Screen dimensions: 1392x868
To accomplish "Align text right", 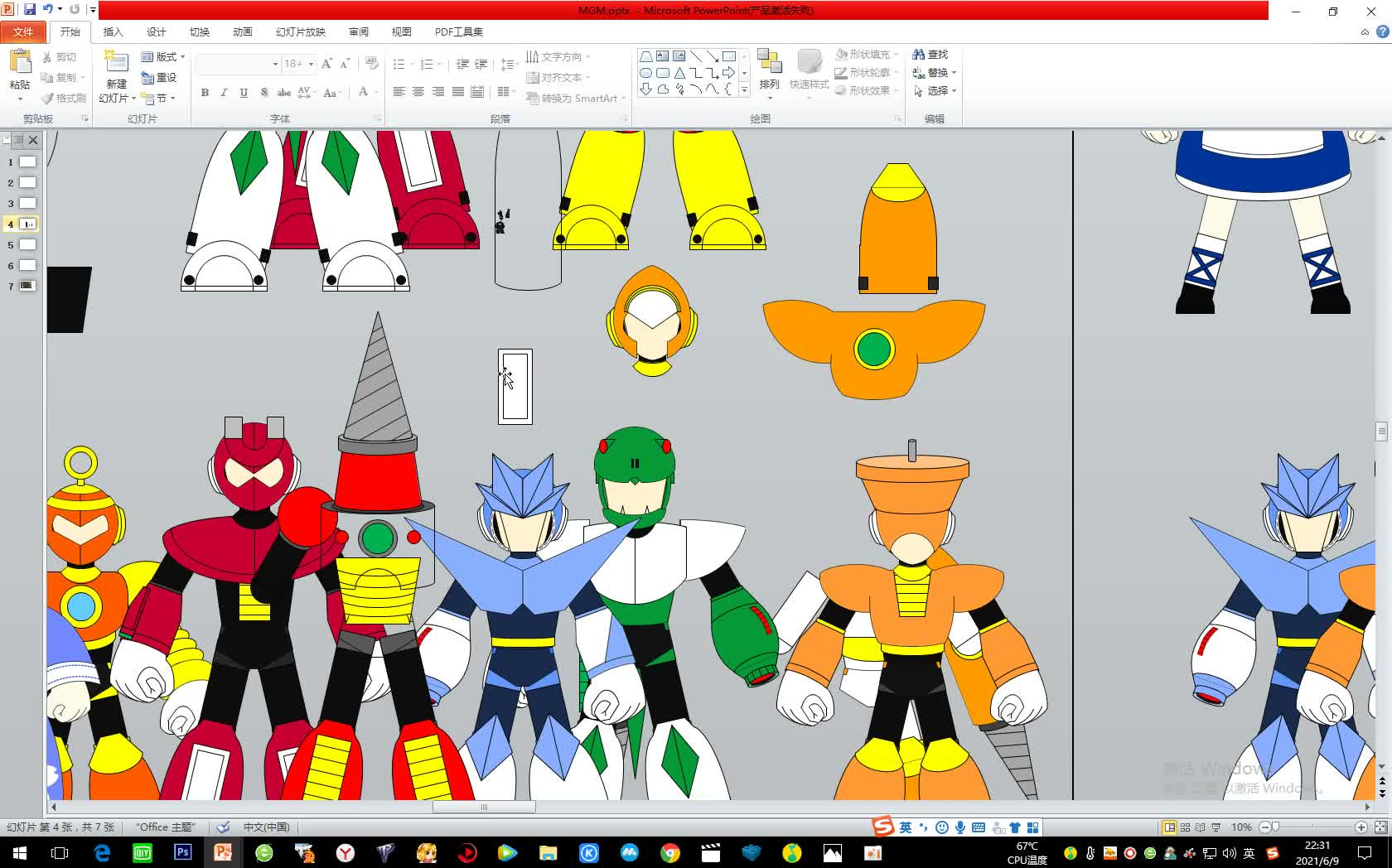I will [438, 92].
